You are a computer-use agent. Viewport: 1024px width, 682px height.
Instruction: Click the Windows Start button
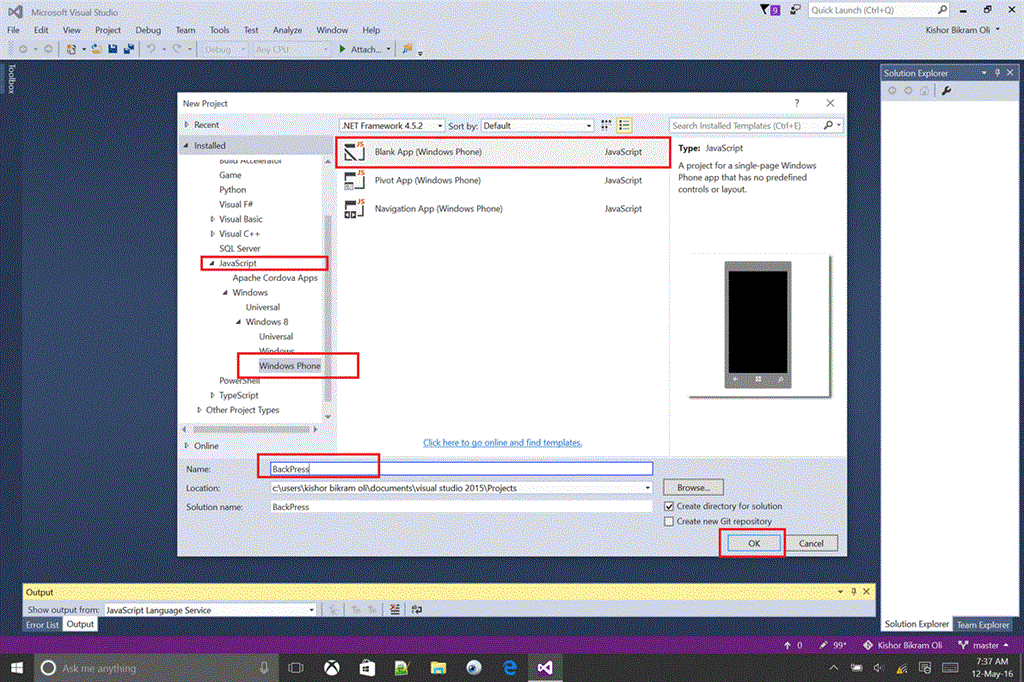pyautogui.click(x=17, y=668)
